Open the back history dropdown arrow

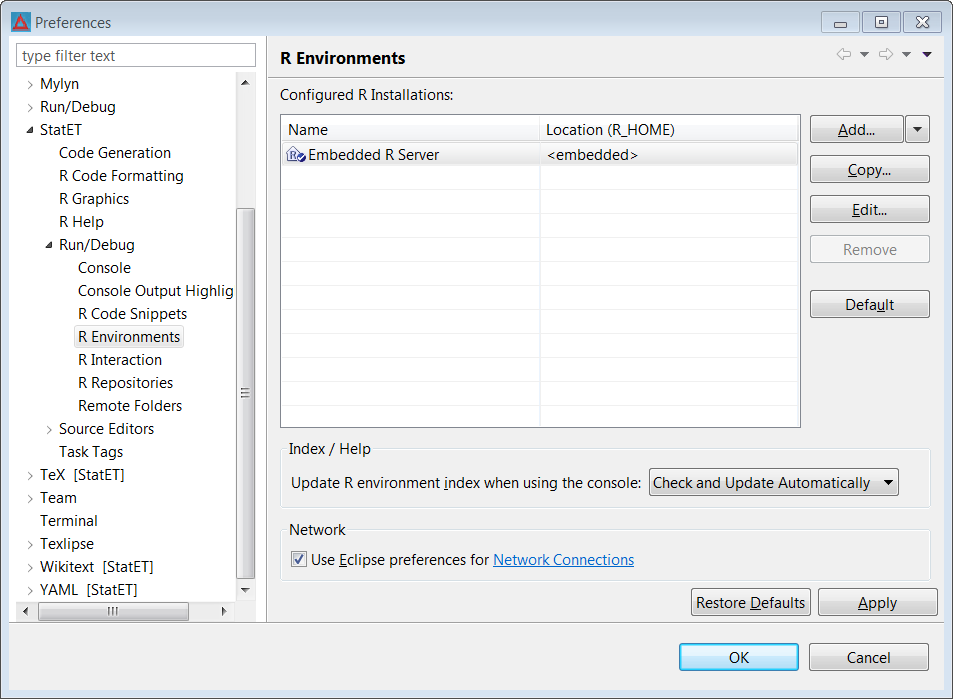point(864,55)
